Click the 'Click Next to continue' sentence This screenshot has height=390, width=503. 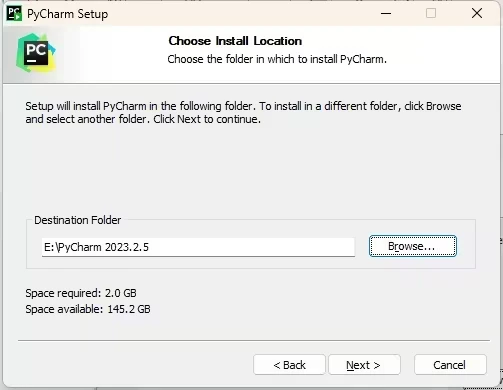[207, 119]
